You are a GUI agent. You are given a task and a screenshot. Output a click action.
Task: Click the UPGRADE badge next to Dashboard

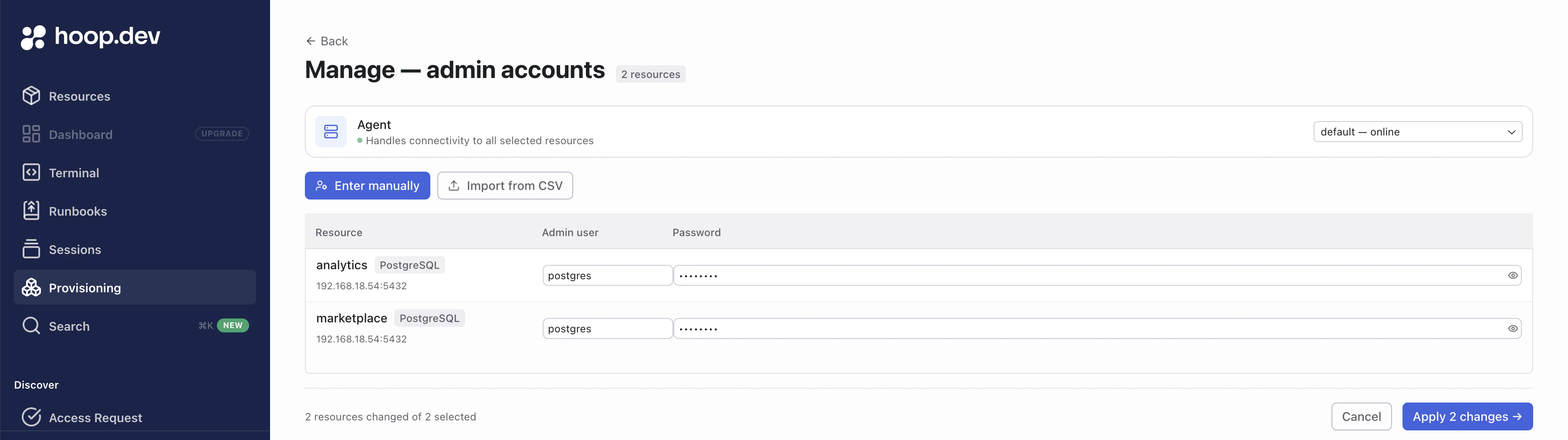(x=222, y=134)
